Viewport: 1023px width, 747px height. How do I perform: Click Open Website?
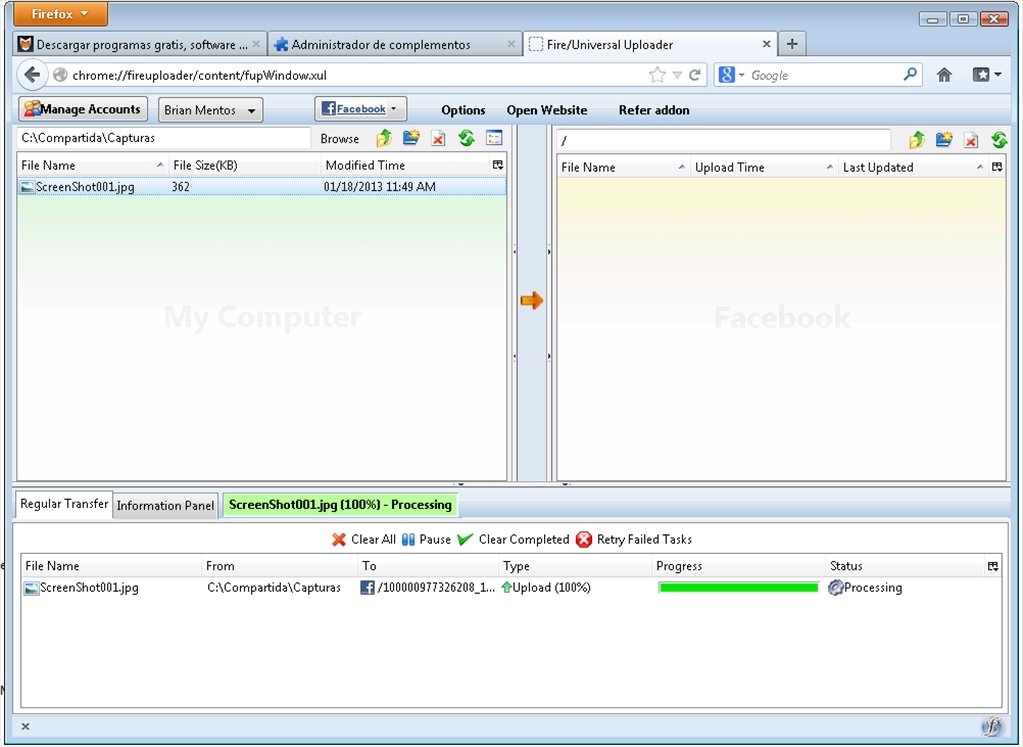pos(547,110)
